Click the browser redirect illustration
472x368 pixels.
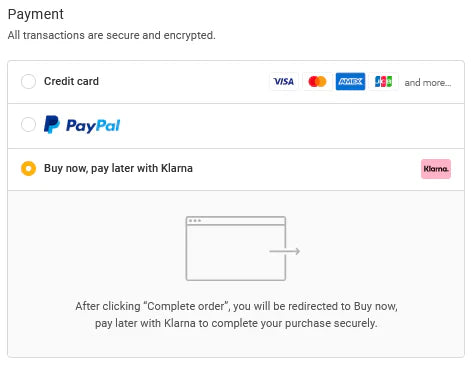pos(243,249)
